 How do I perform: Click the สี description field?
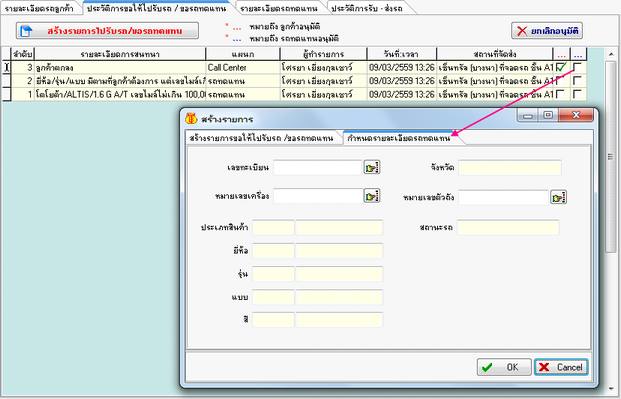point(339,320)
